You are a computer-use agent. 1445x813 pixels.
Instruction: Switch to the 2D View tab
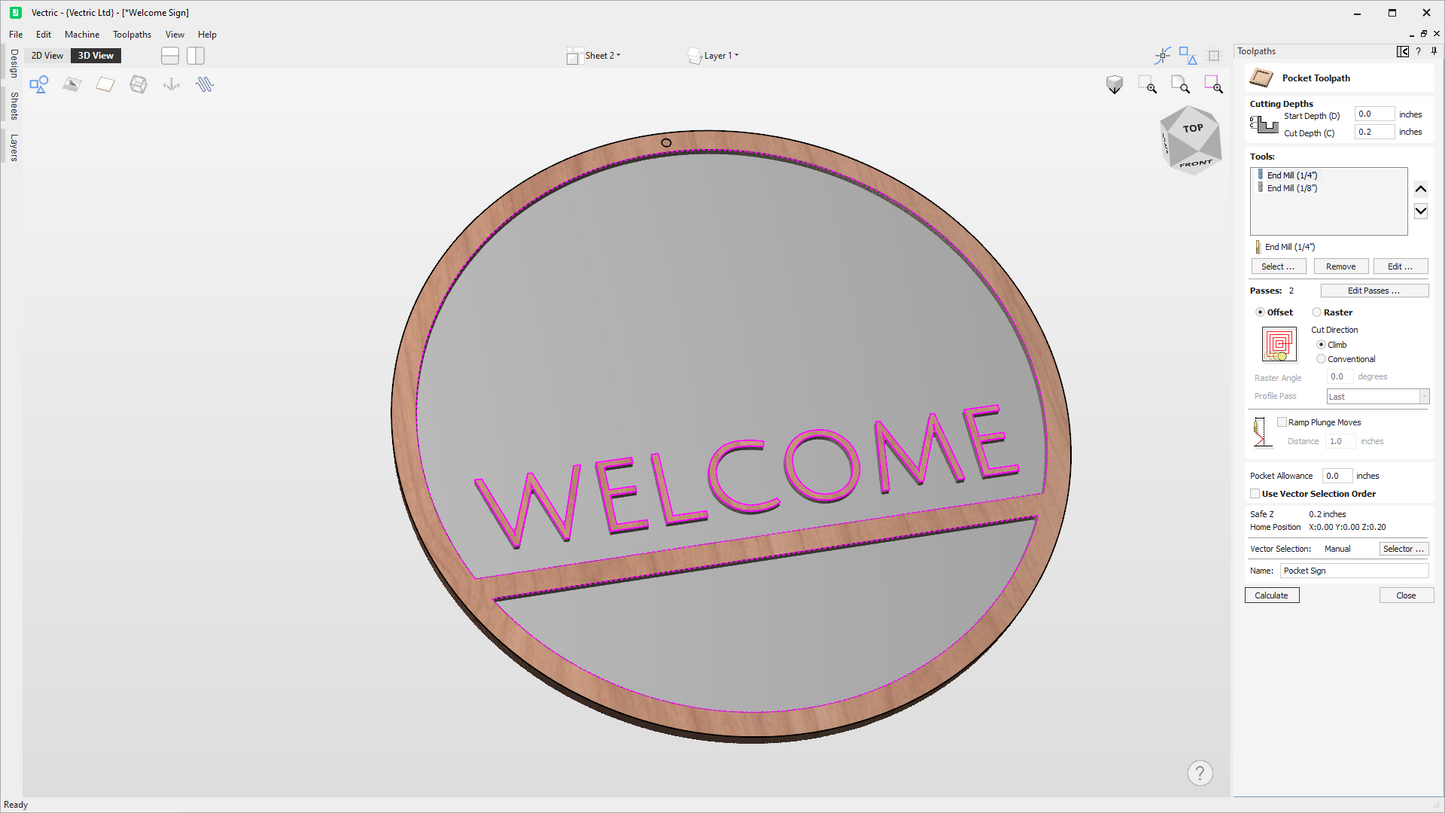(46, 55)
